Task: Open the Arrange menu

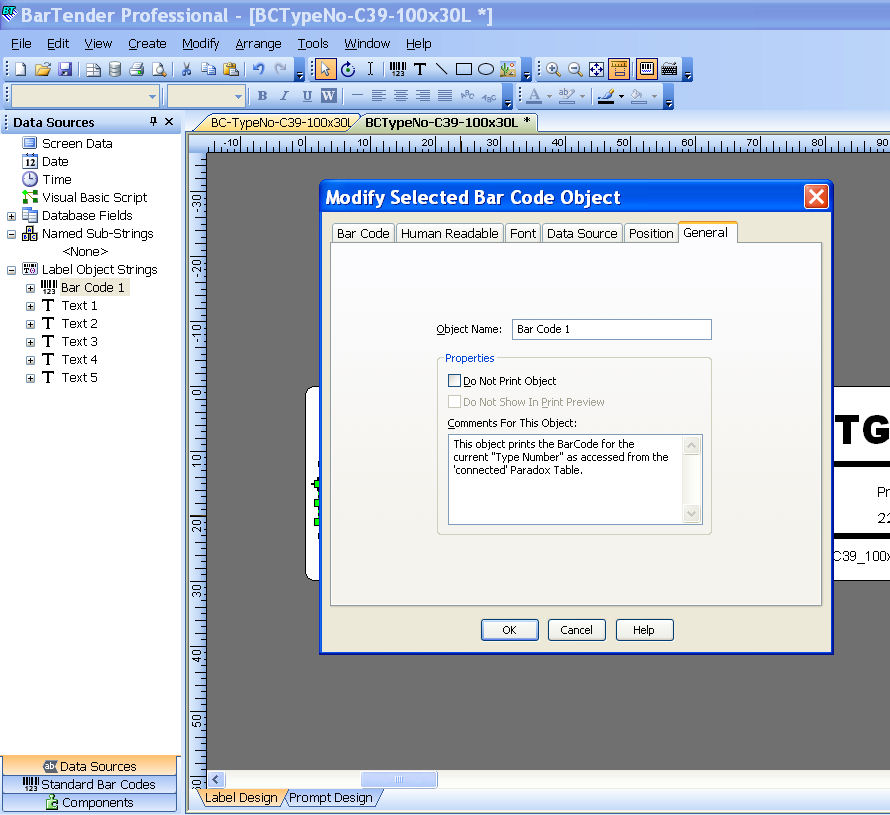Action: click(258, 44)
